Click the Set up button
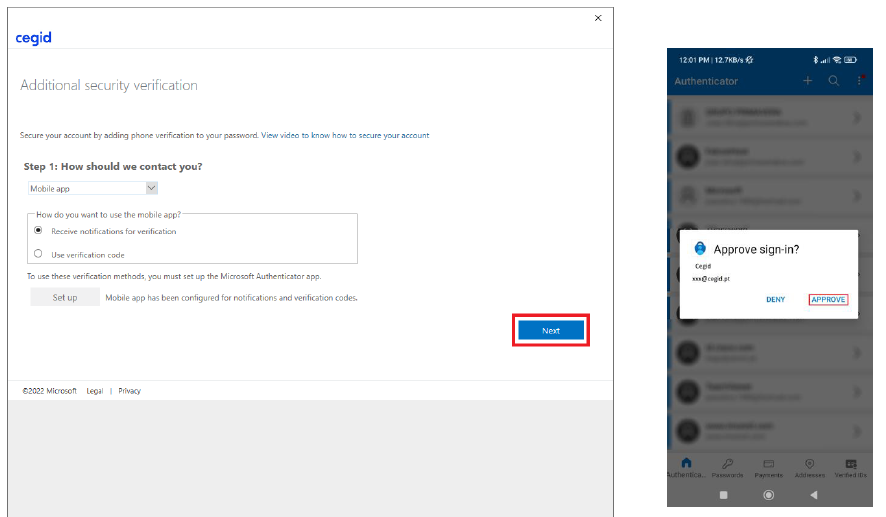The height and width of the screenshot is (517, 886). coord(65,297)
